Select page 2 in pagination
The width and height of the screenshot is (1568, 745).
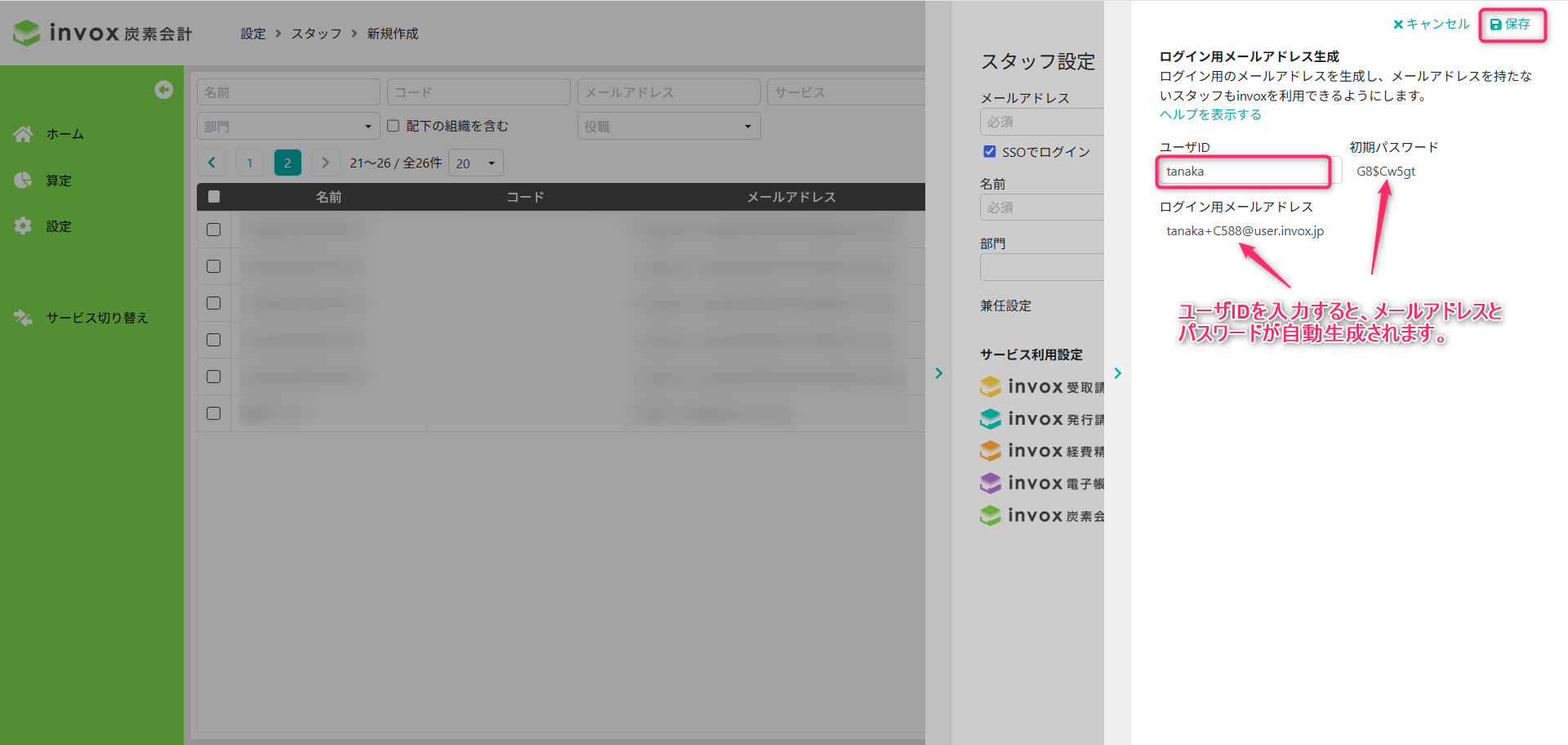point(287,163)
